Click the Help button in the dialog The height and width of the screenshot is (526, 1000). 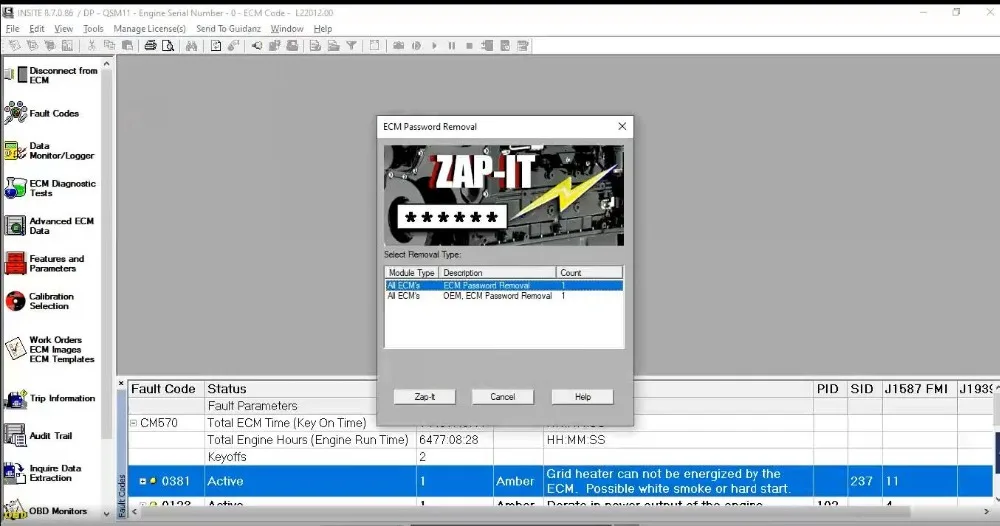coord(582,397)
